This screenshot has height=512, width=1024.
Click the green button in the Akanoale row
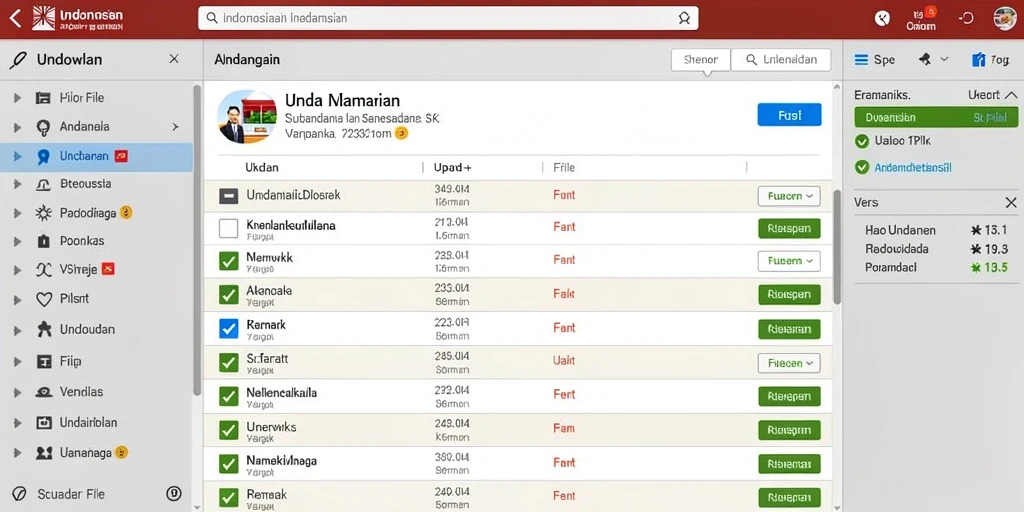789,295
